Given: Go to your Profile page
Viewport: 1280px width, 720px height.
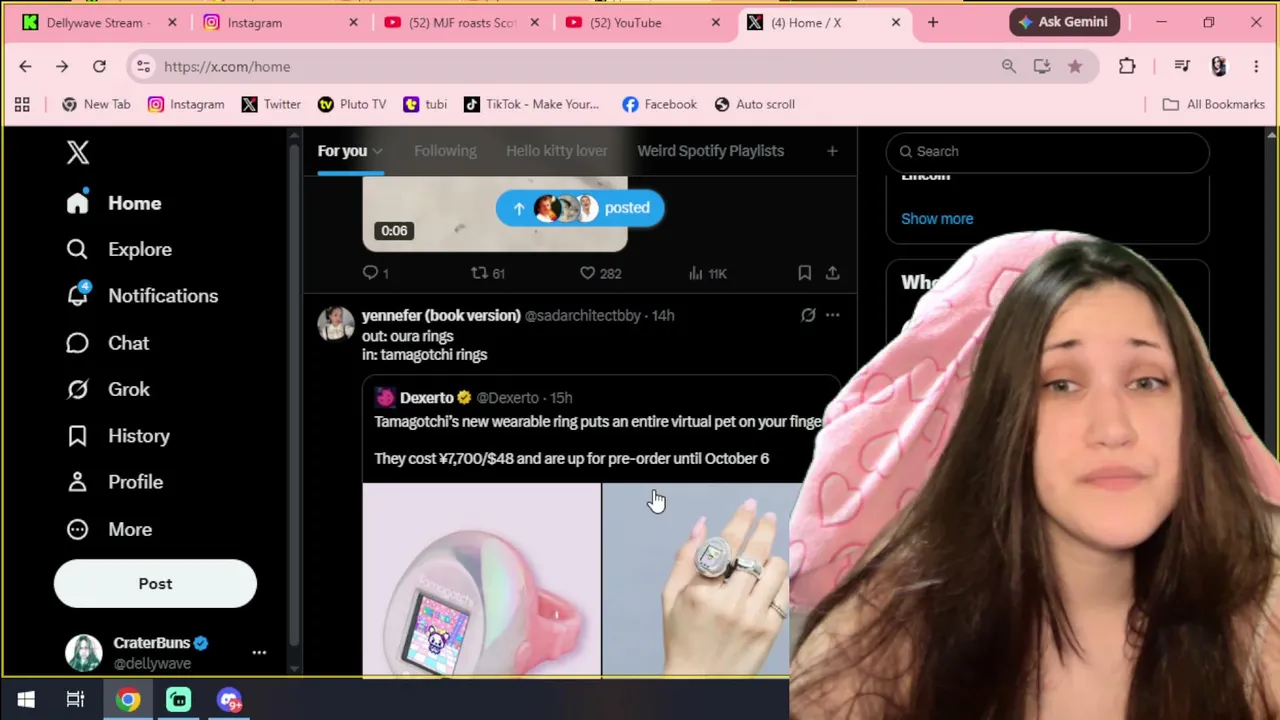Looking at the screenshot, I should click(x=114, y=482).
